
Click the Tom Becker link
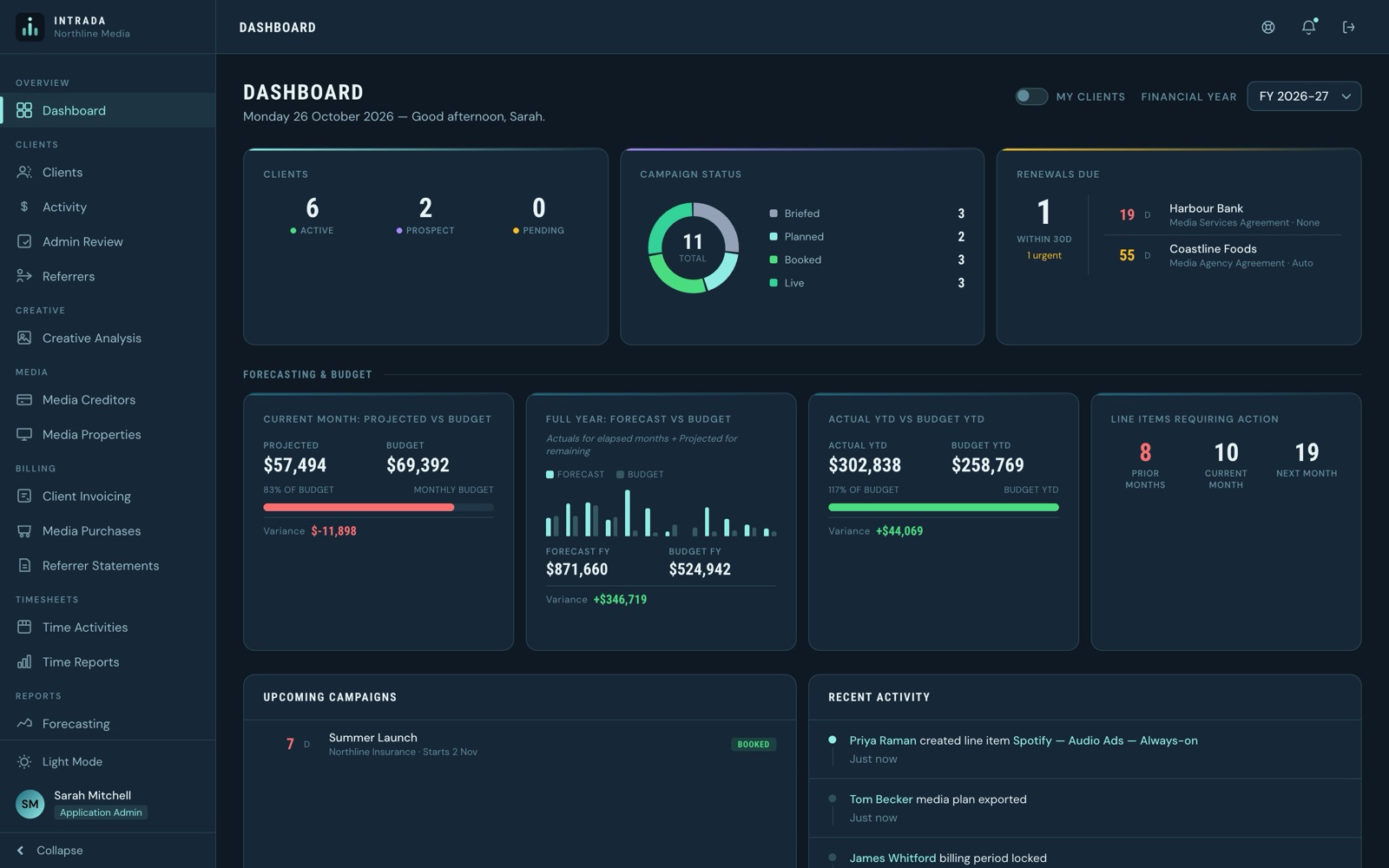pos(880,799)
